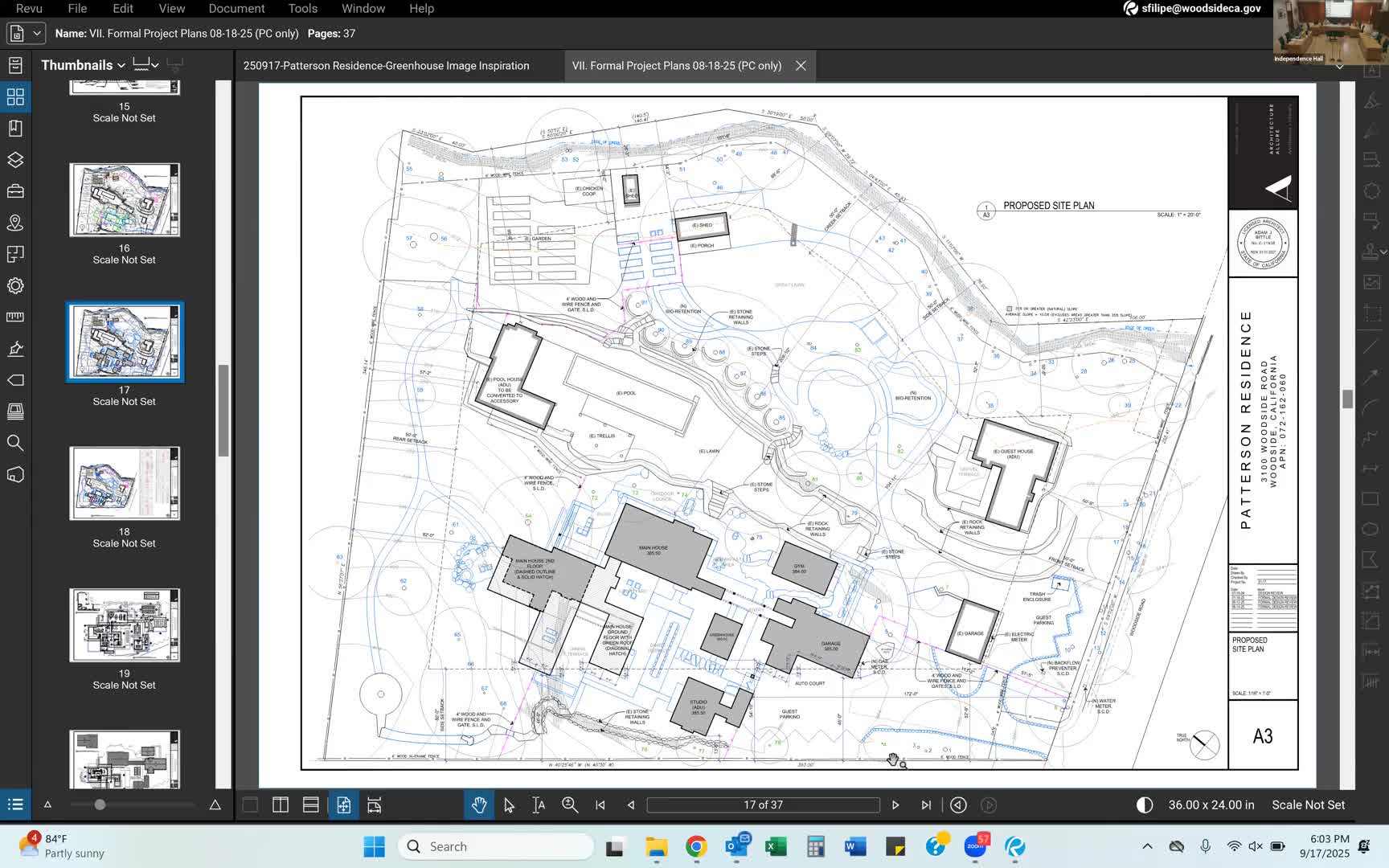Image resolution: width=1389 pixels, height=868 pixels.
Task: Go to next page arrow
Action: click(895, 805)
